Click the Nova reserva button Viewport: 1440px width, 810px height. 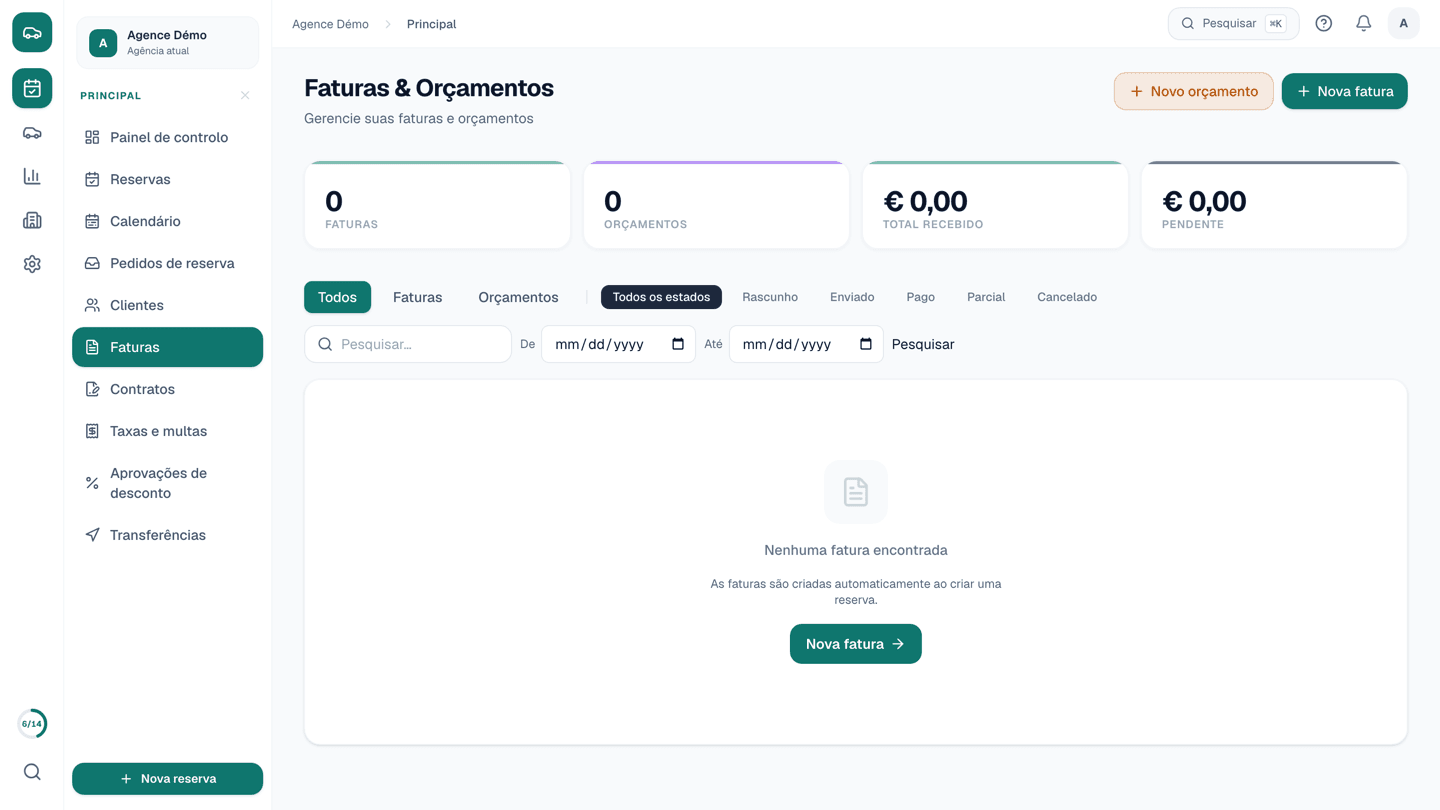pos(167,779)
